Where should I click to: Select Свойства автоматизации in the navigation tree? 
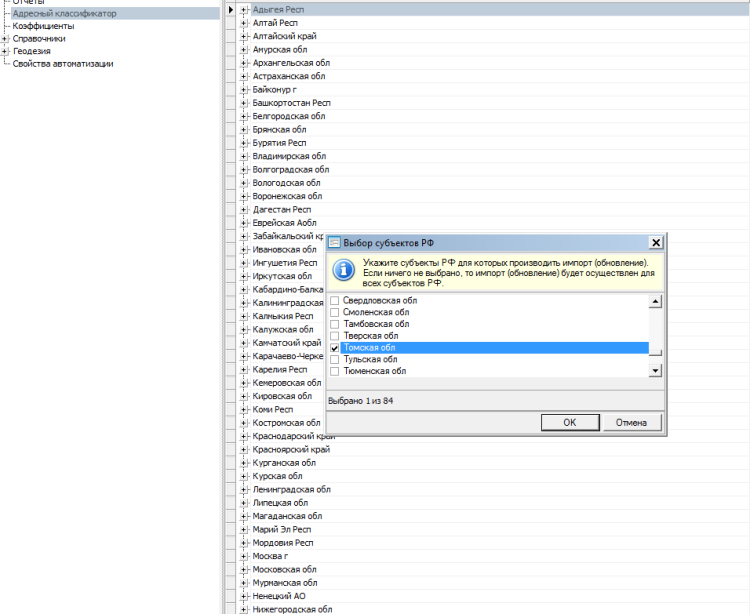(63, 63)
